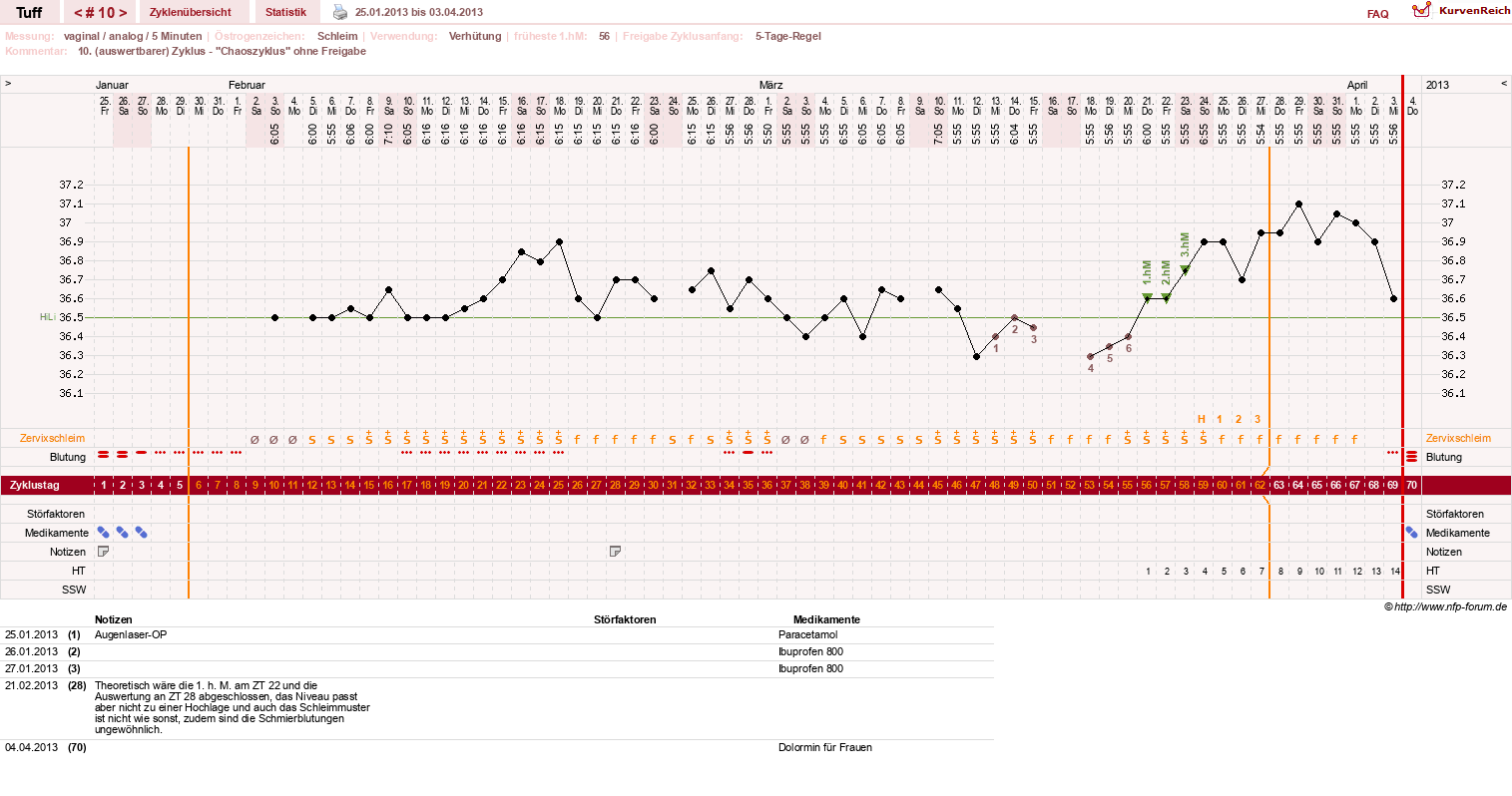Click the 1.hM green triangle marker
This screenshot has height=796, width=1512.
click(x=1147, y=297)
